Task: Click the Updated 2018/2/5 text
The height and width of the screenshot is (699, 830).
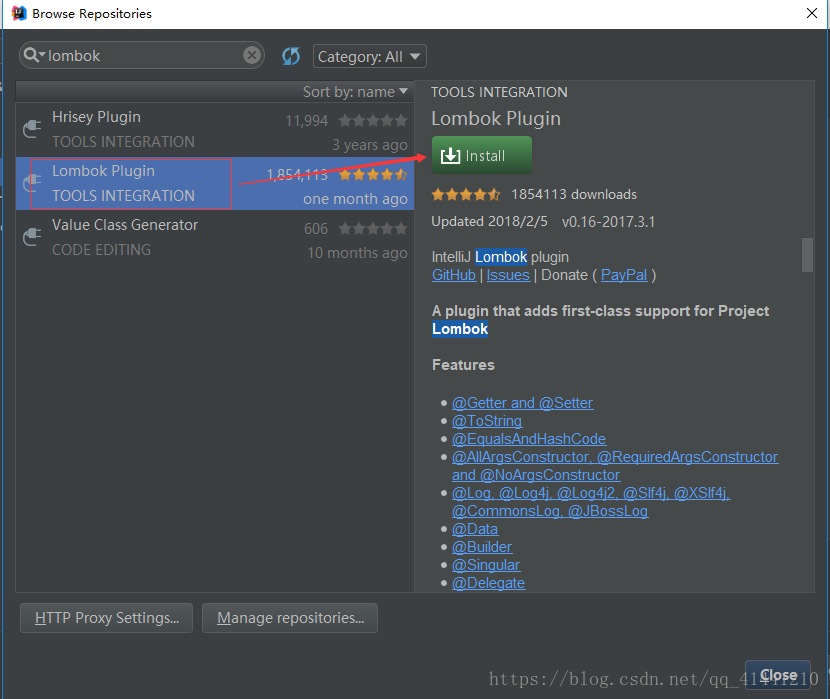Action: point(490,221)
